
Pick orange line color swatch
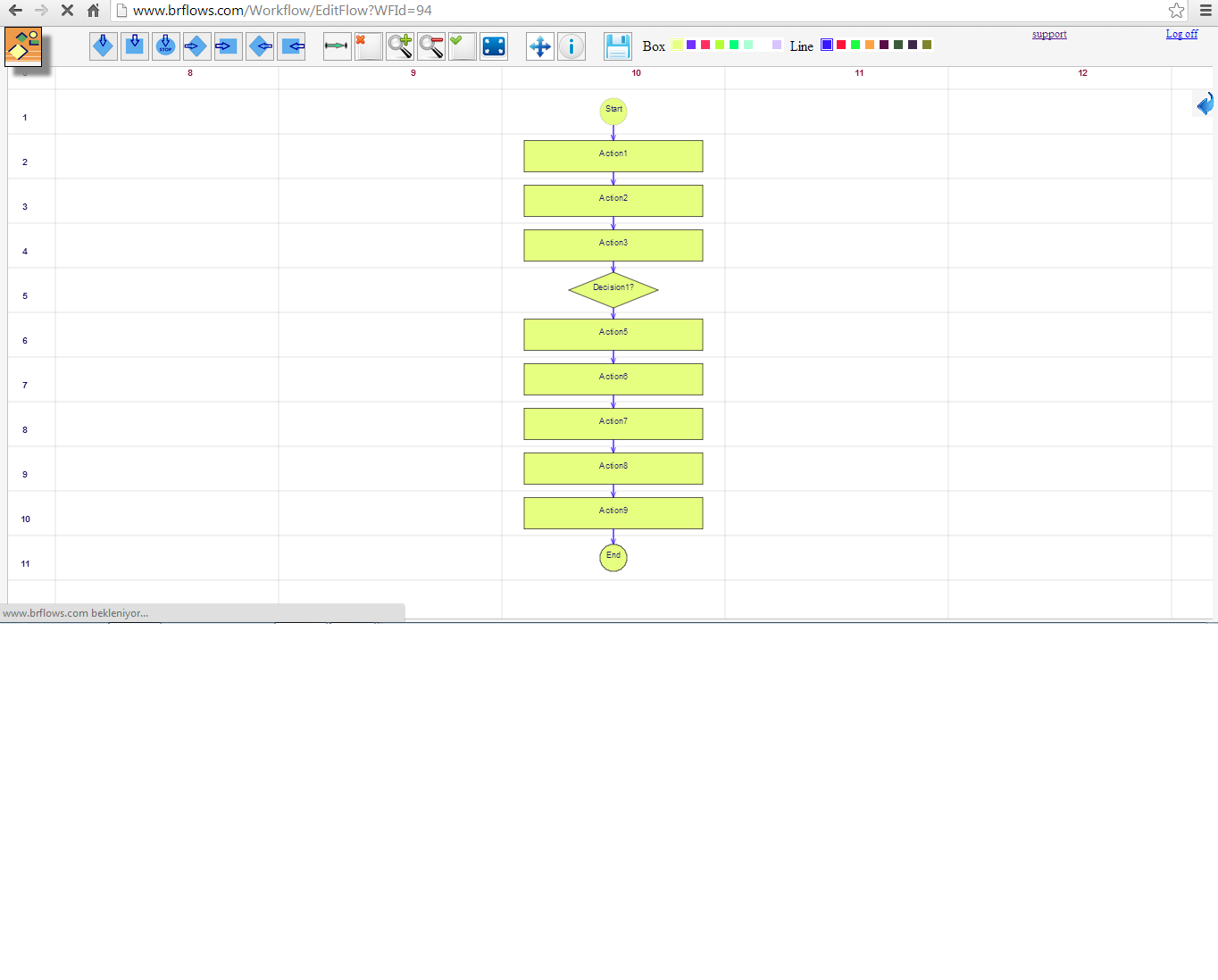(x=870, y=45)
